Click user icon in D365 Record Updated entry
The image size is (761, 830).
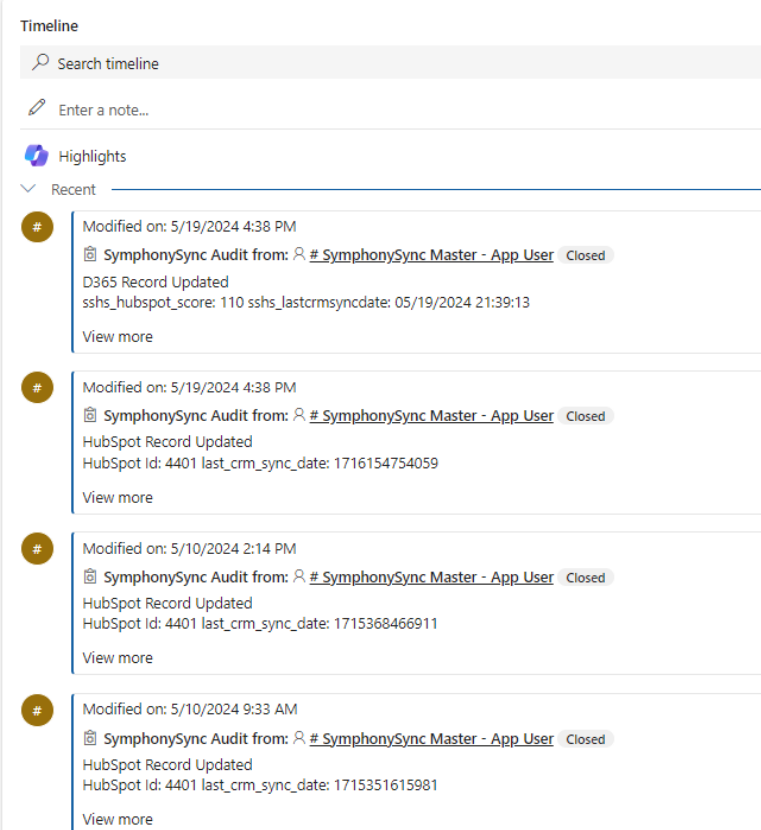coord(299,254)
